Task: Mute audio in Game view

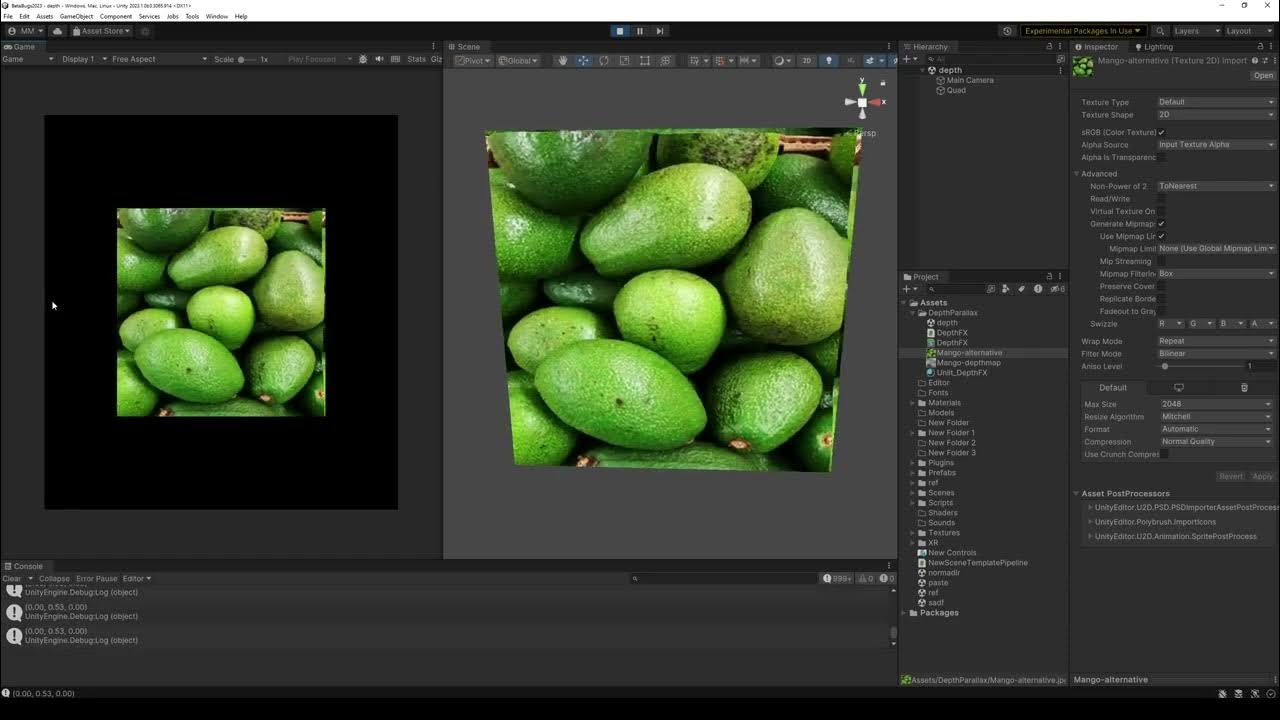Action: click(x=379, y=59)
